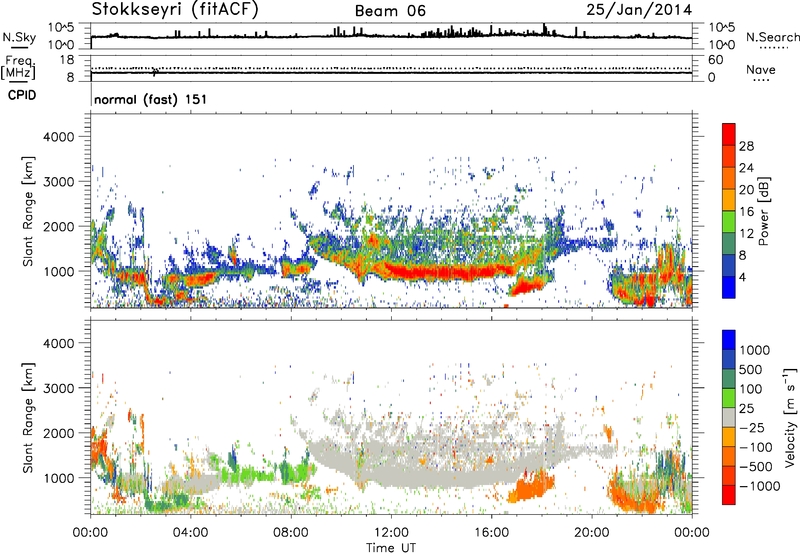800x554 pixels.
Task: Click the "1000" range tick in the velocity panel
Action: click(59, 478)
